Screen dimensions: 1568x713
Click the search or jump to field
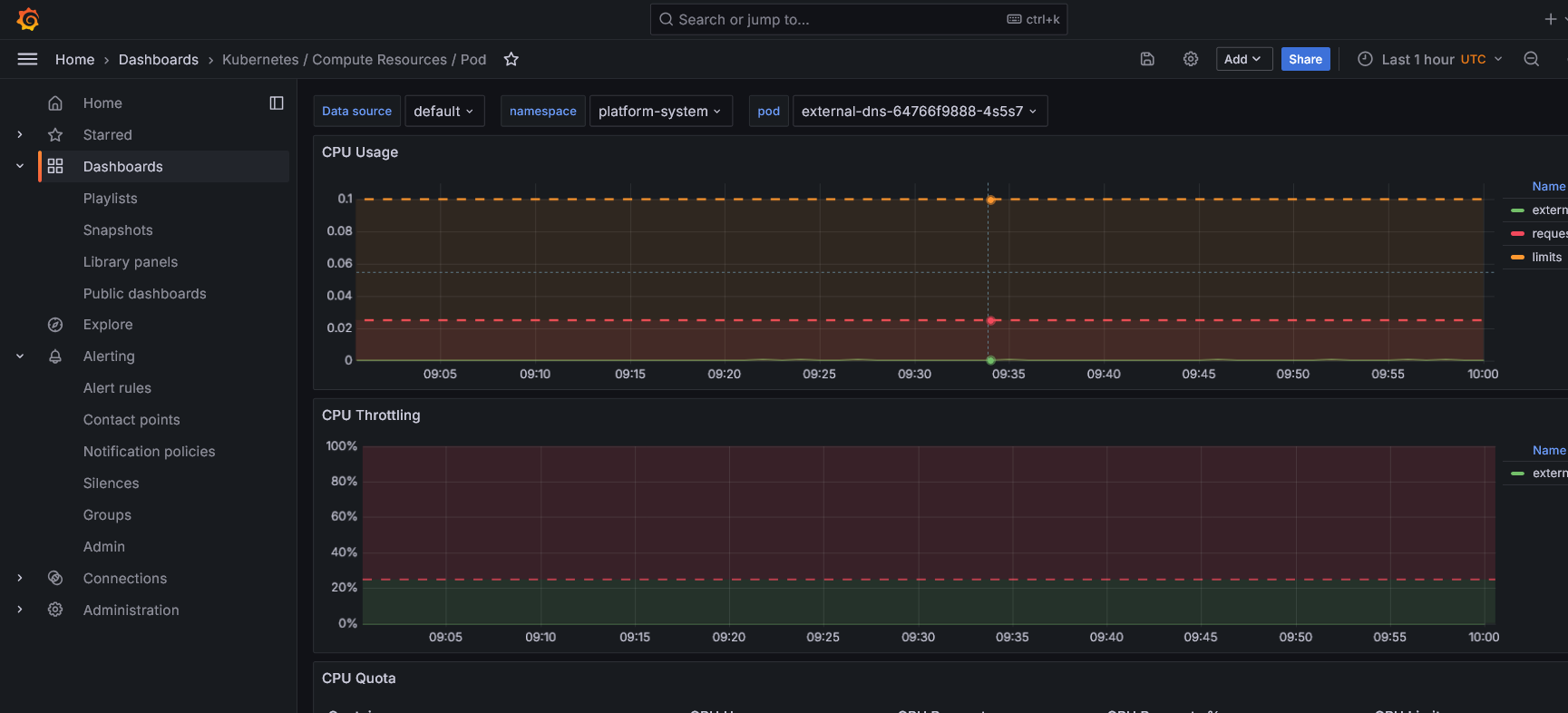[x=859, y=19]
